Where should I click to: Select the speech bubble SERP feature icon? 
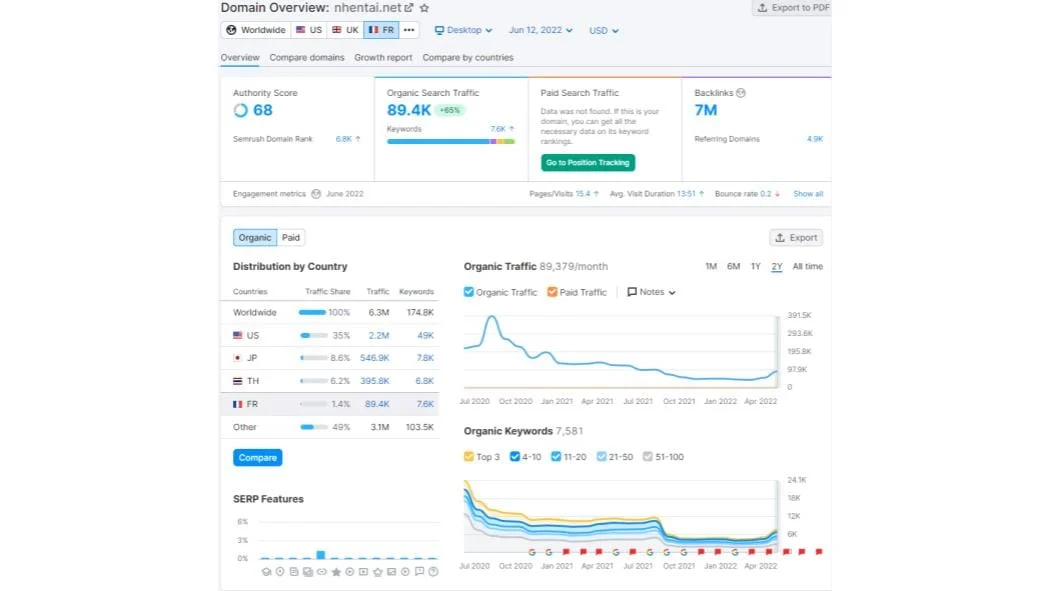tap(419, 572)
